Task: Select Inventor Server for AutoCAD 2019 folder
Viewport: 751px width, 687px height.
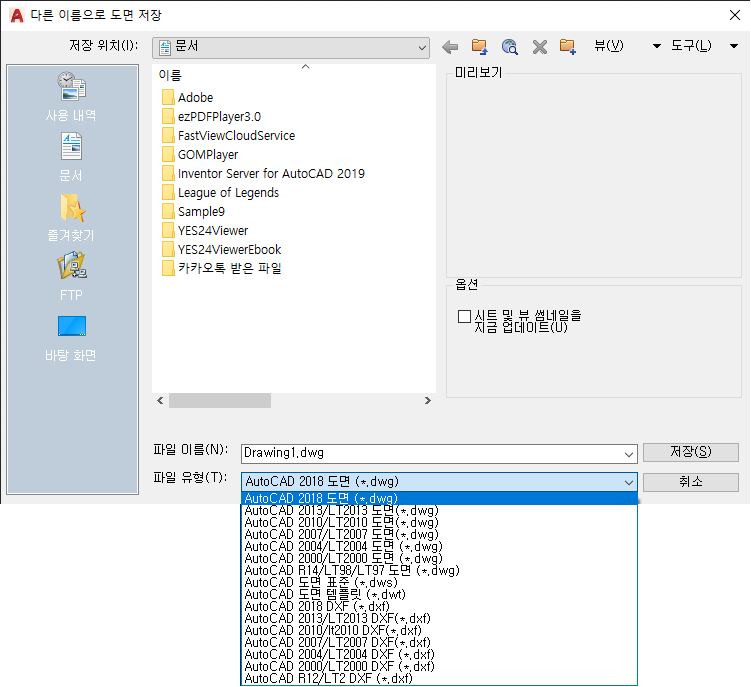Action: coord(263,173)
